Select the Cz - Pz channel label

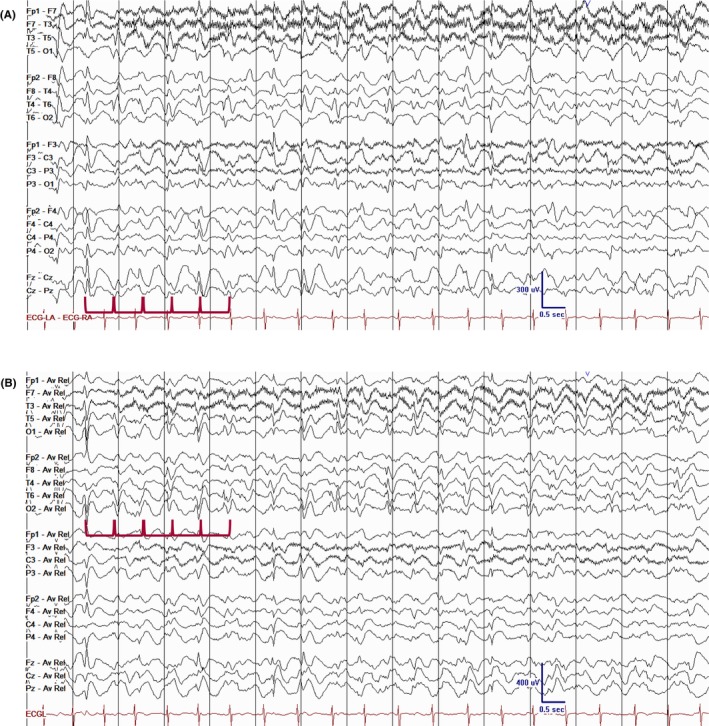click(x=40, y=291)
